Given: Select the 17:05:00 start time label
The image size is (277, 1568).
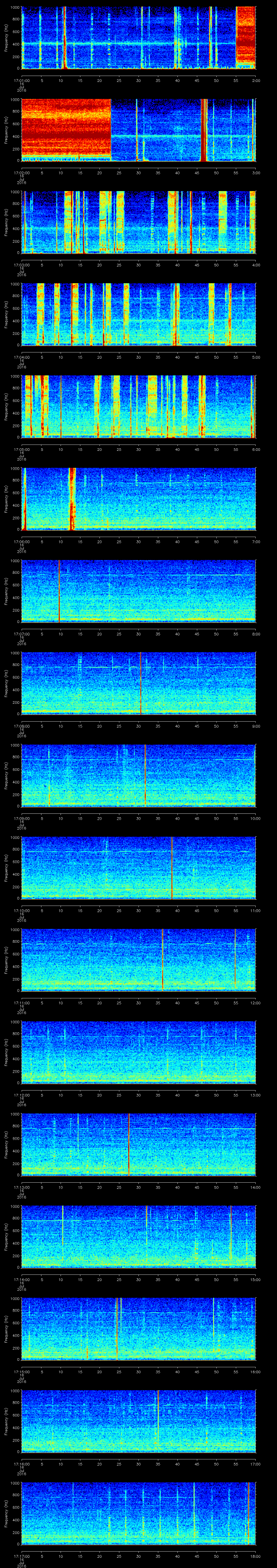Looking at the screenshot, I should click(21, 449).
